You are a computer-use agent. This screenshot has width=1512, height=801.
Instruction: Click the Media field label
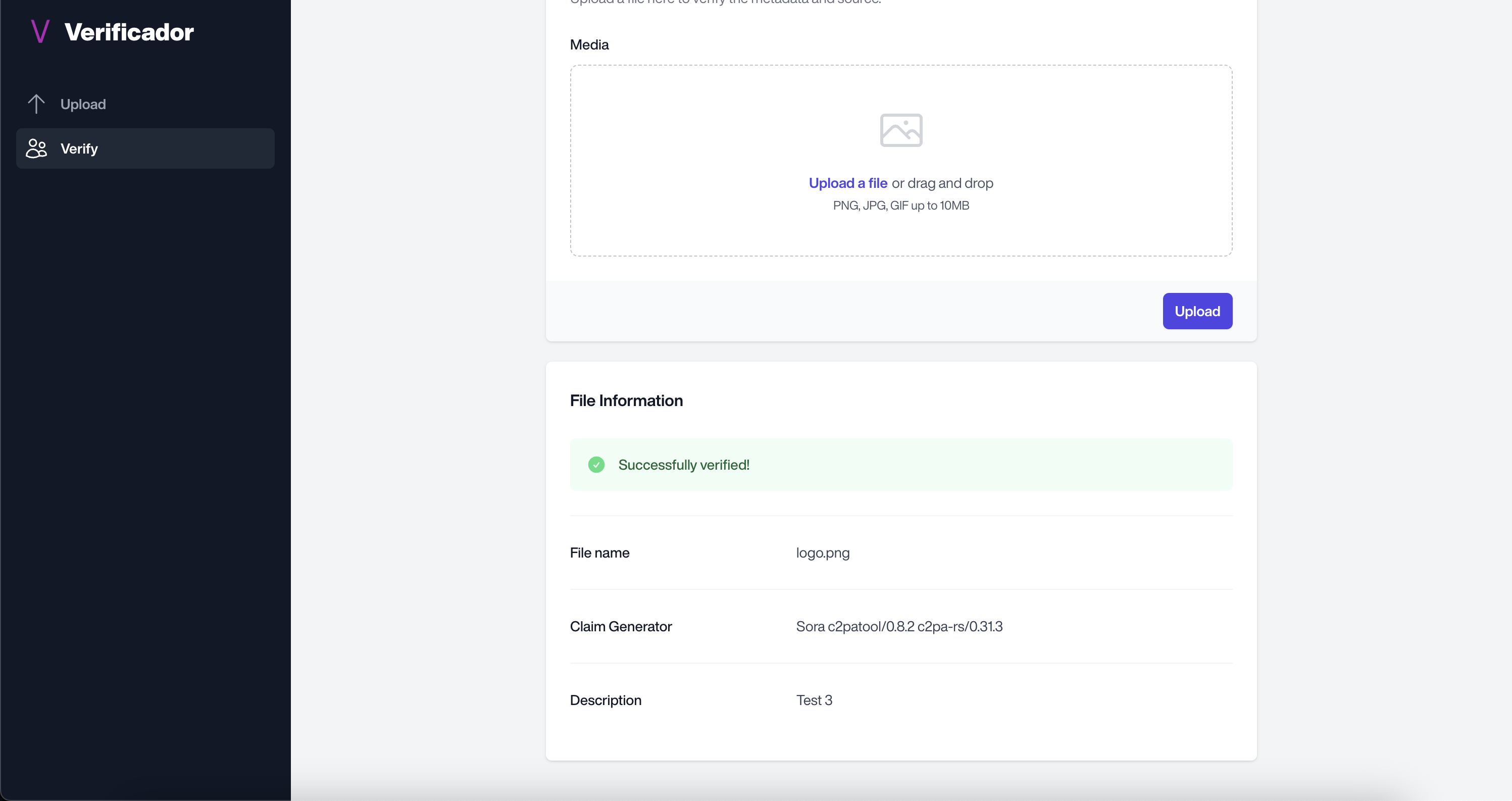tap(589, 44)
